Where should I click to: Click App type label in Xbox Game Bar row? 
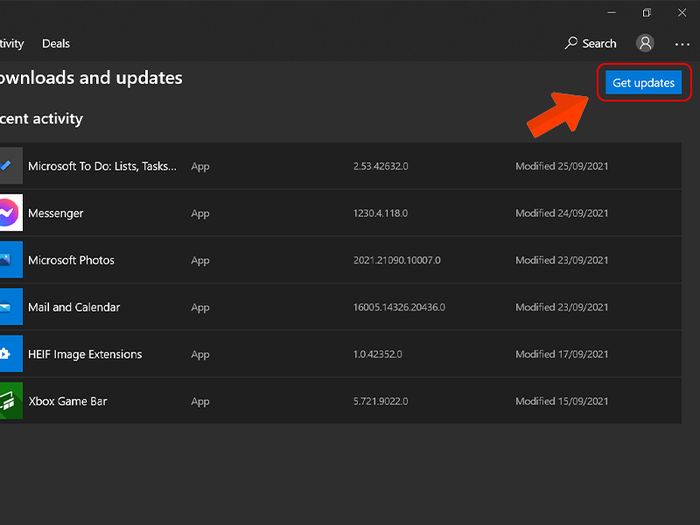200,402
